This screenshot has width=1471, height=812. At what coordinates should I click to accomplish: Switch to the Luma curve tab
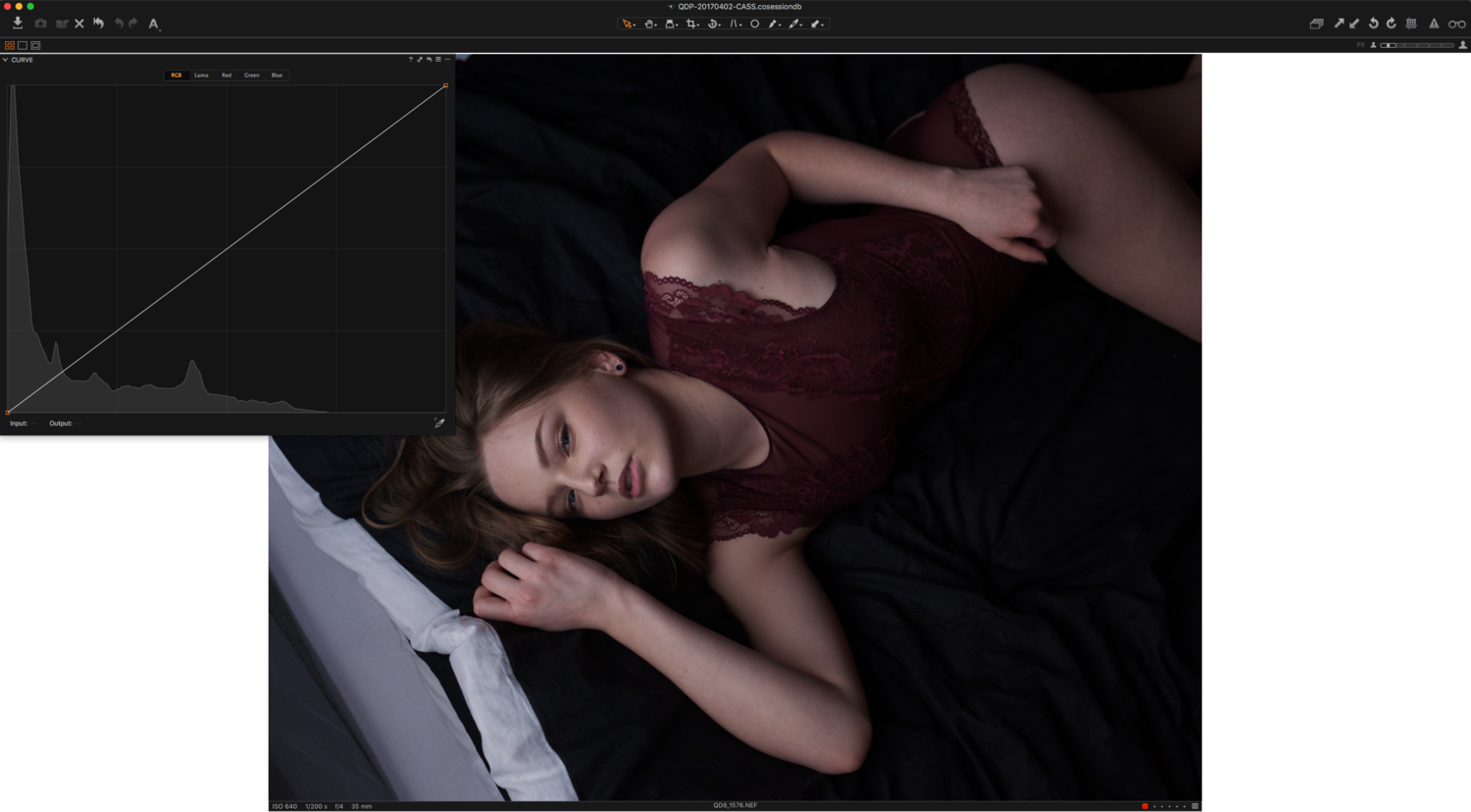(201, 75)
